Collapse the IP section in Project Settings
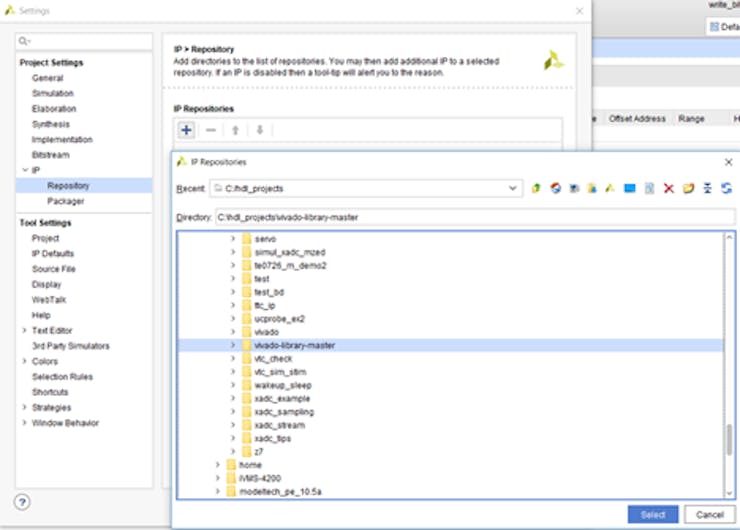Viewport: 740px width, 530px height. 25,170
